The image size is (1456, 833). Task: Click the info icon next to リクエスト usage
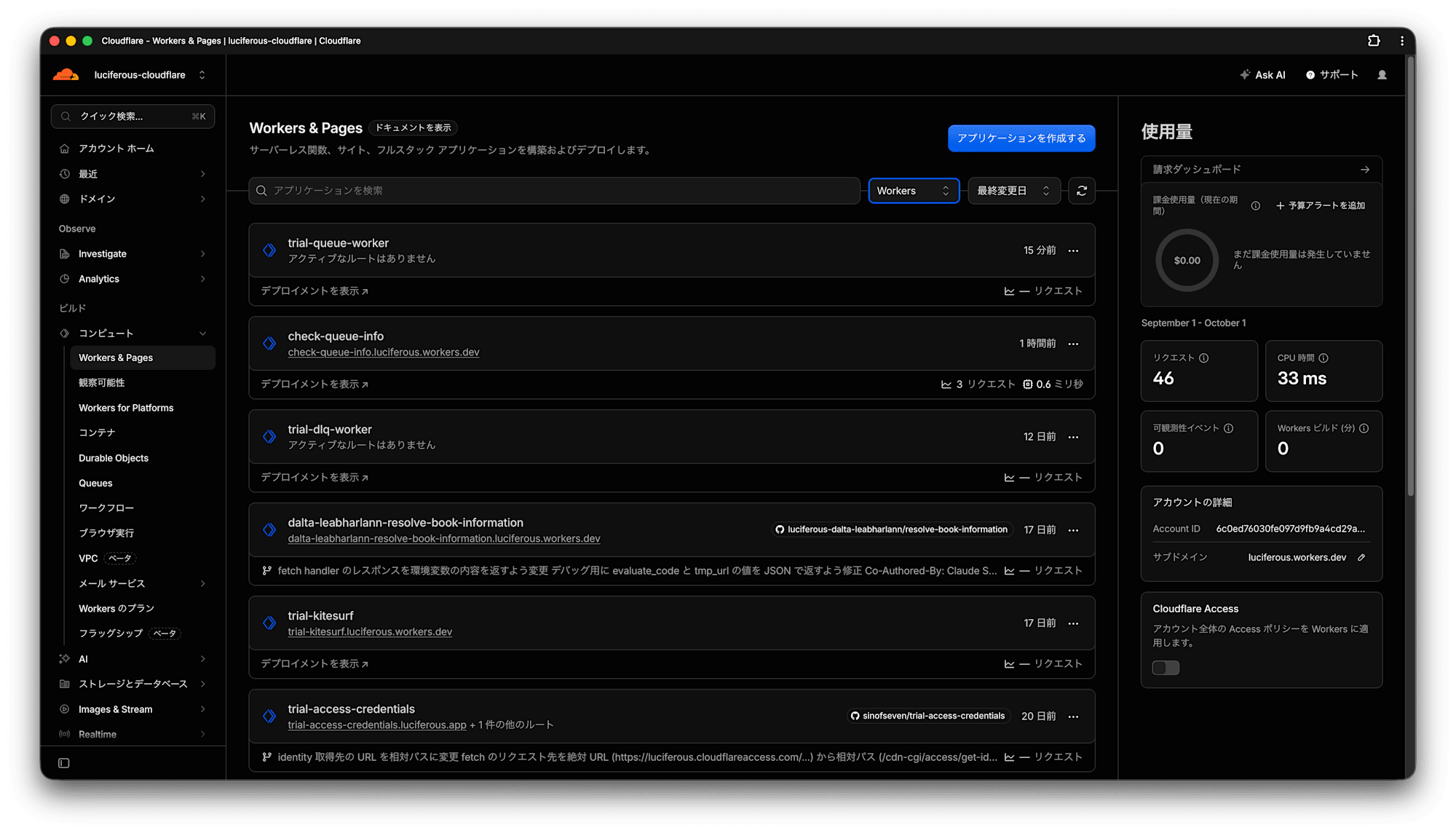tap(1204, 358)
